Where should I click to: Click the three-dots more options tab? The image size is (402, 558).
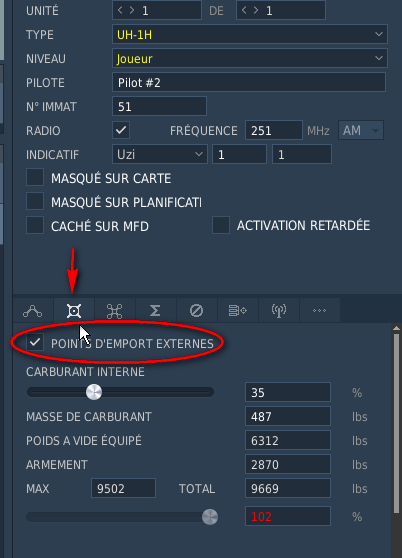[319, 311]
